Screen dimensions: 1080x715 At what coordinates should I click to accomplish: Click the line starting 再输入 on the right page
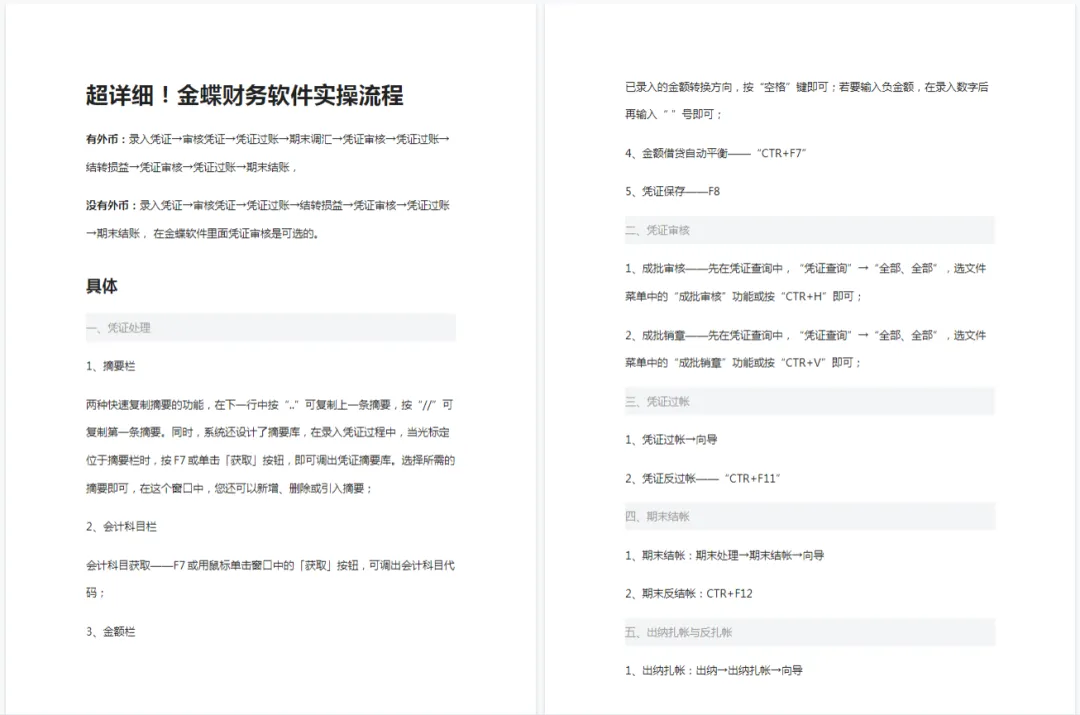click(x=673, y=114)
